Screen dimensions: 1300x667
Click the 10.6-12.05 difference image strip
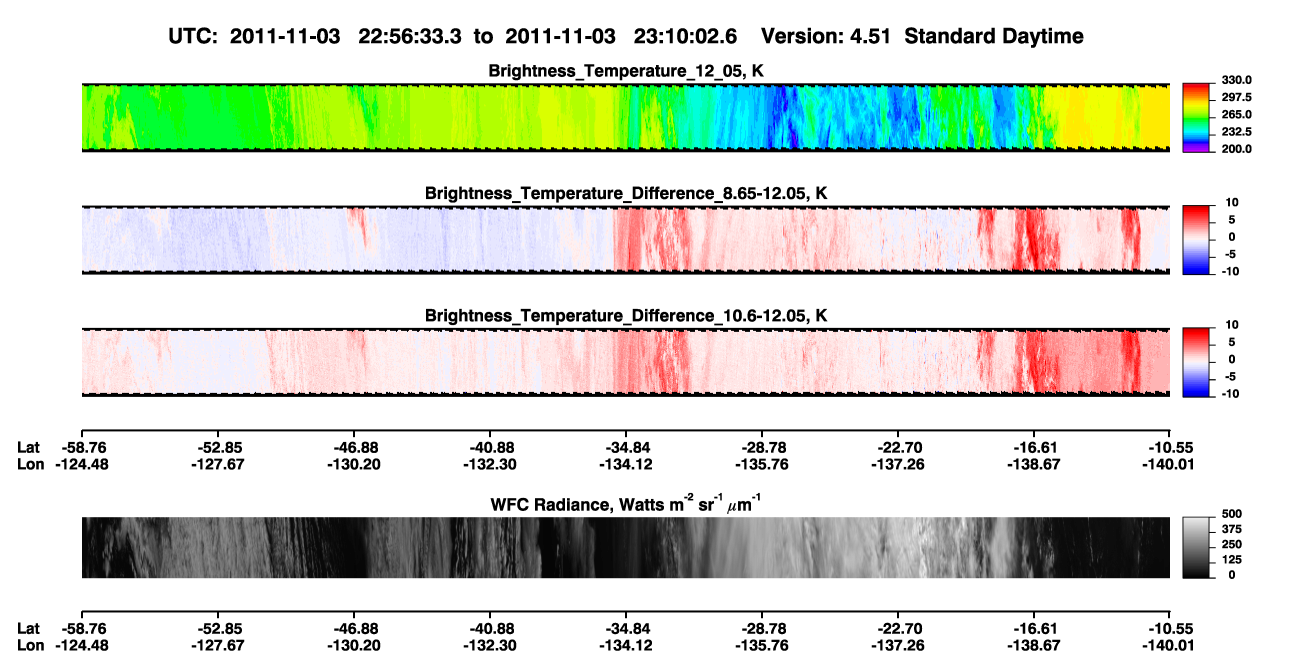pyautogui.click(x=625, y=362)
